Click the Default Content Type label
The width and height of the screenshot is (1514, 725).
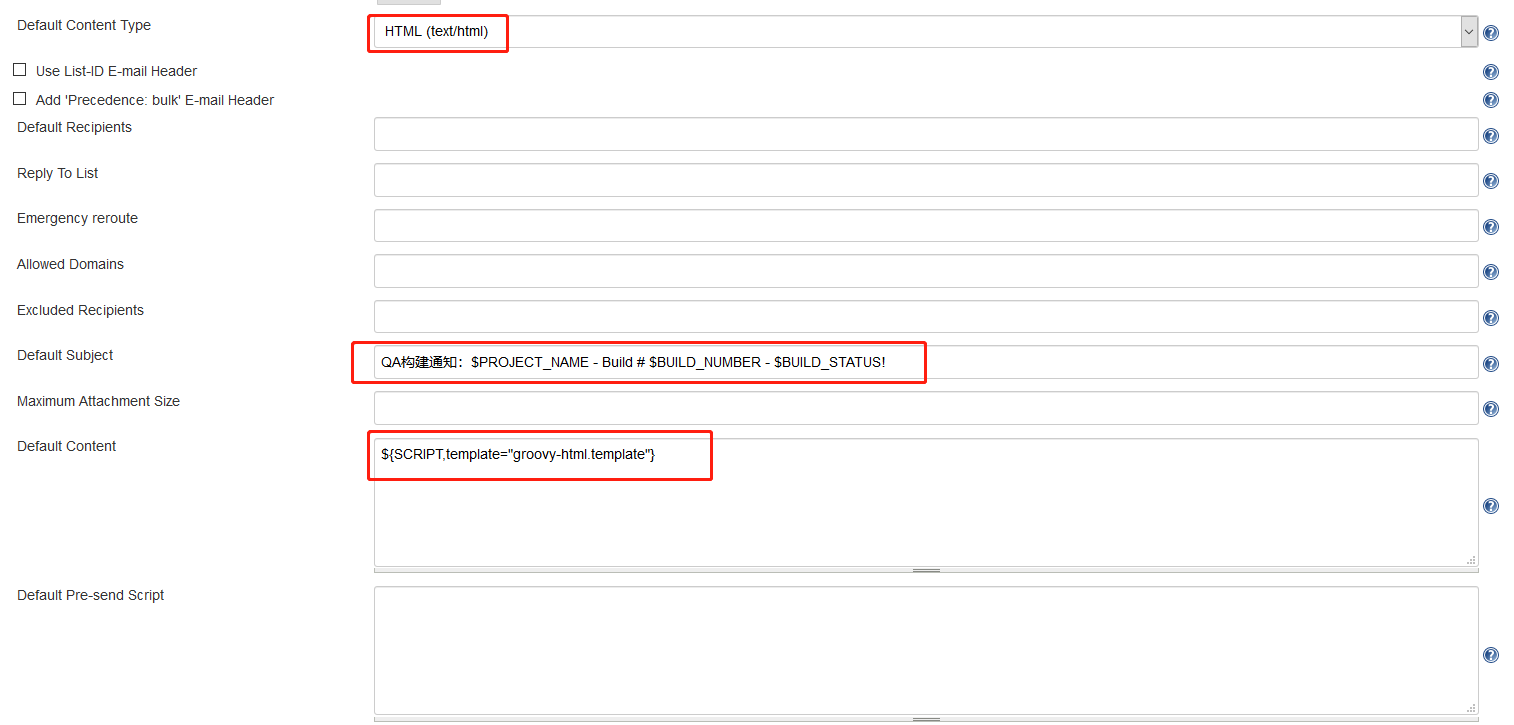click(84, 25)
